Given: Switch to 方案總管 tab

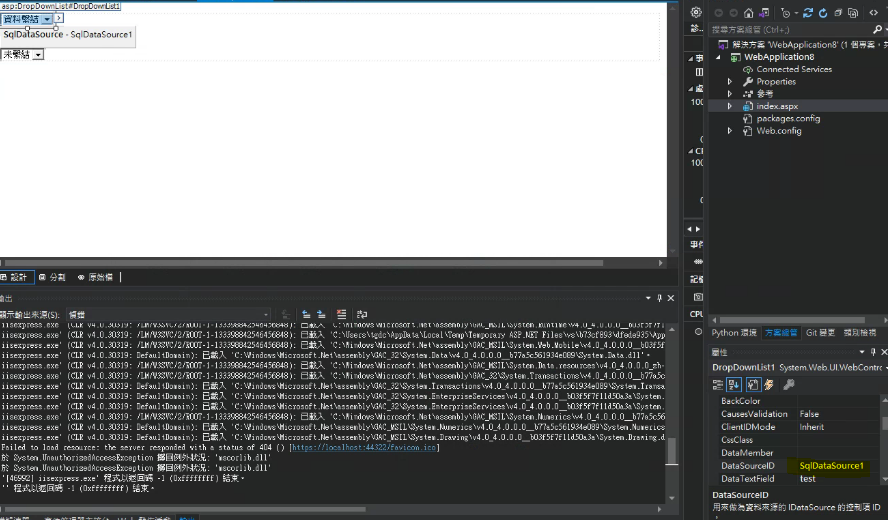Looking at the screenshot, I should pyautogui.click(x=781, y=333).
